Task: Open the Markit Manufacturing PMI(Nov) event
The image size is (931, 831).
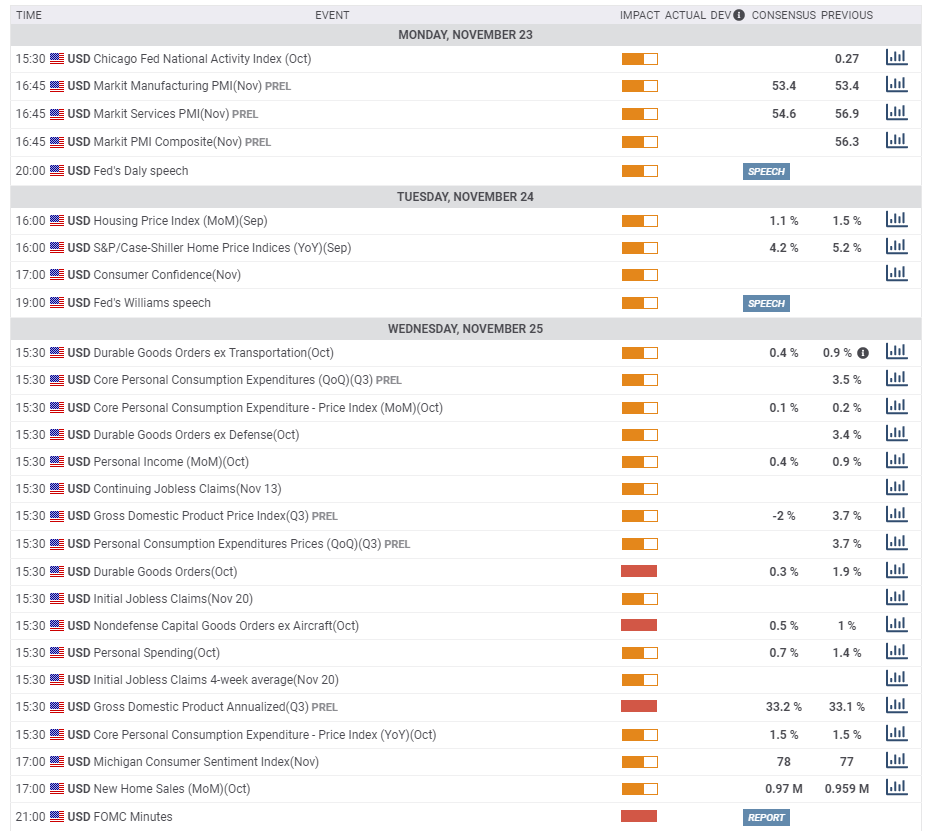Action: pos(178,86)
